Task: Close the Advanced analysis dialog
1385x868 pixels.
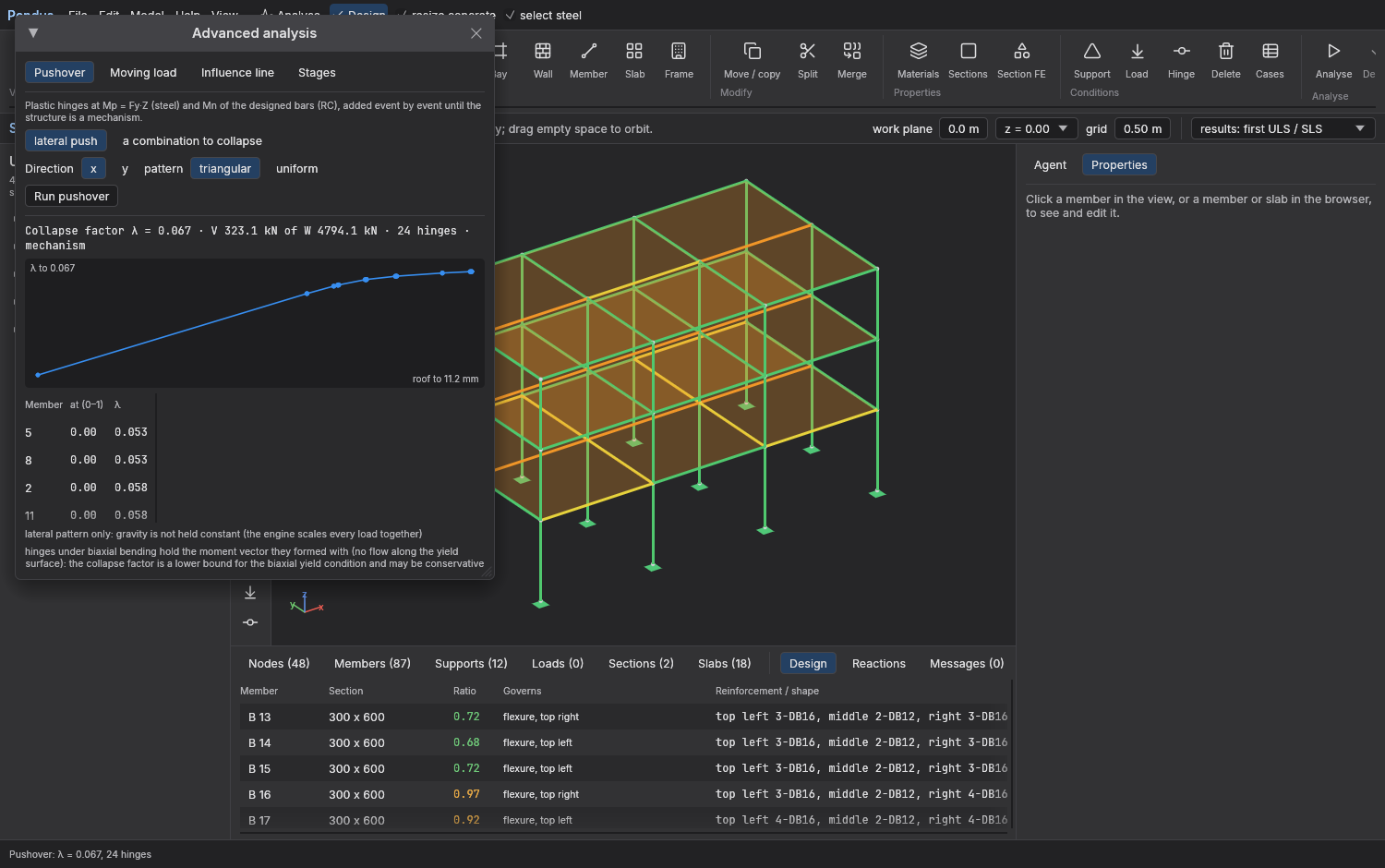Action: click(x=476, y=33)
